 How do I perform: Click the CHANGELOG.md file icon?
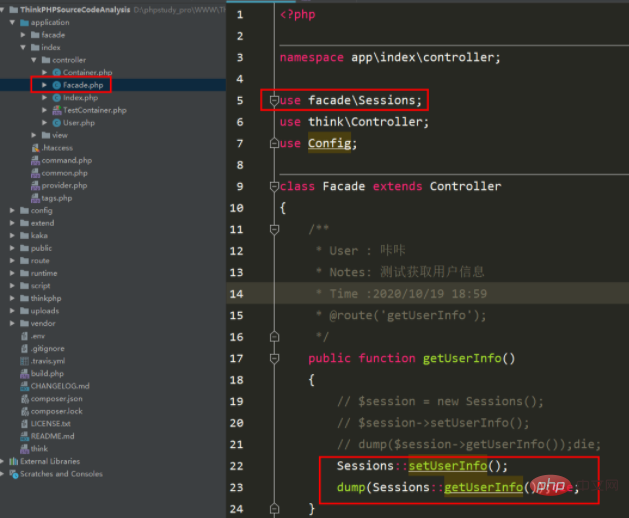[x=24, y=386]
